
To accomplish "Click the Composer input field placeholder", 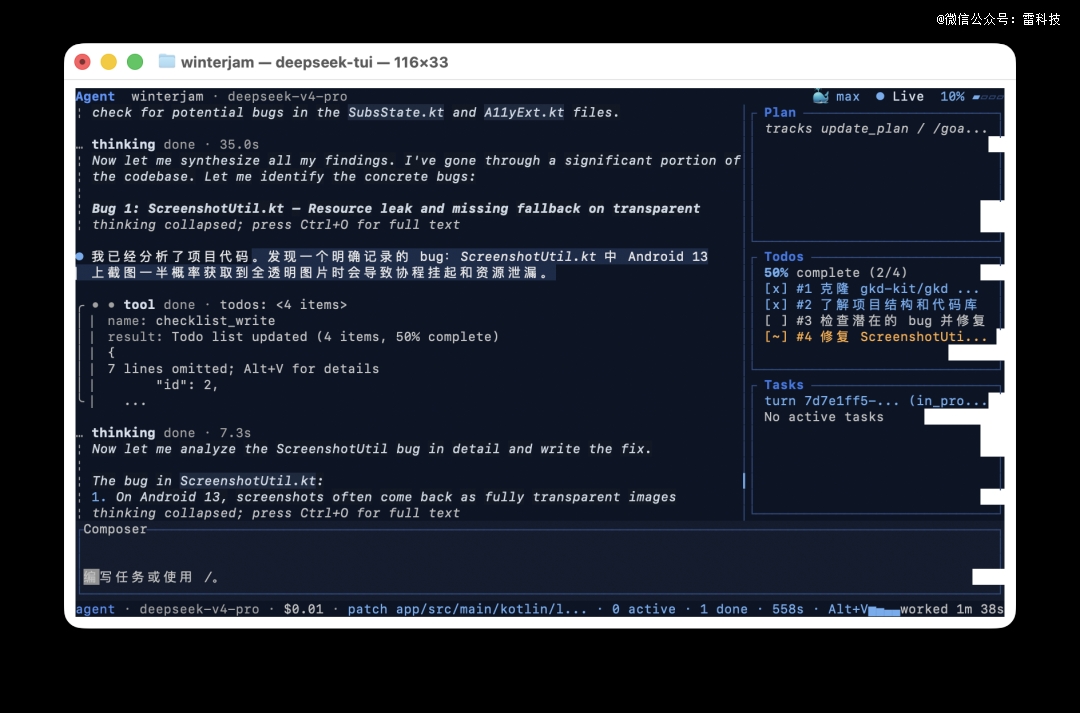I will point(152,577).
